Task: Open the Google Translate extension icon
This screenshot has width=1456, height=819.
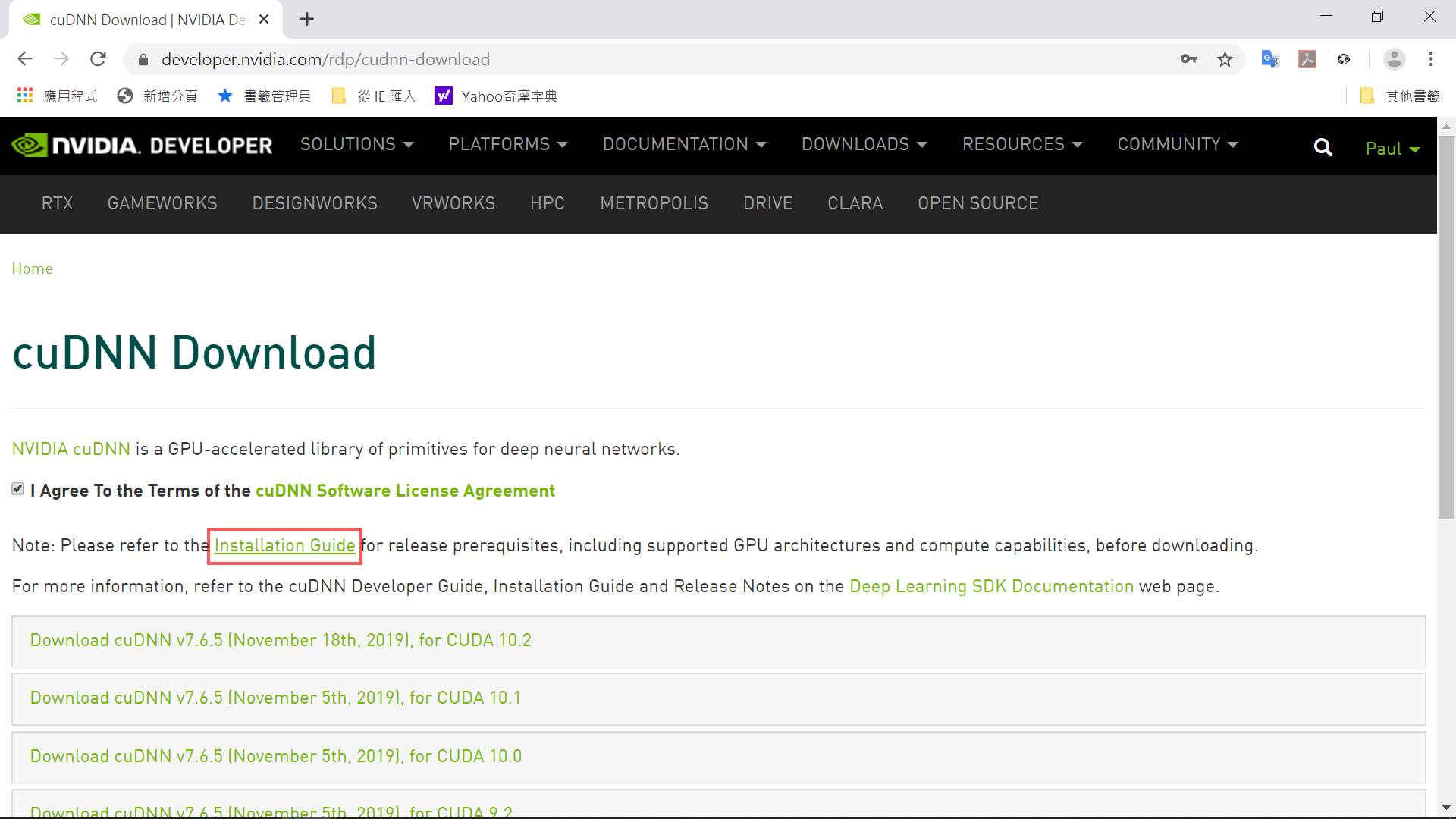Action: (x=1270, y=59)
